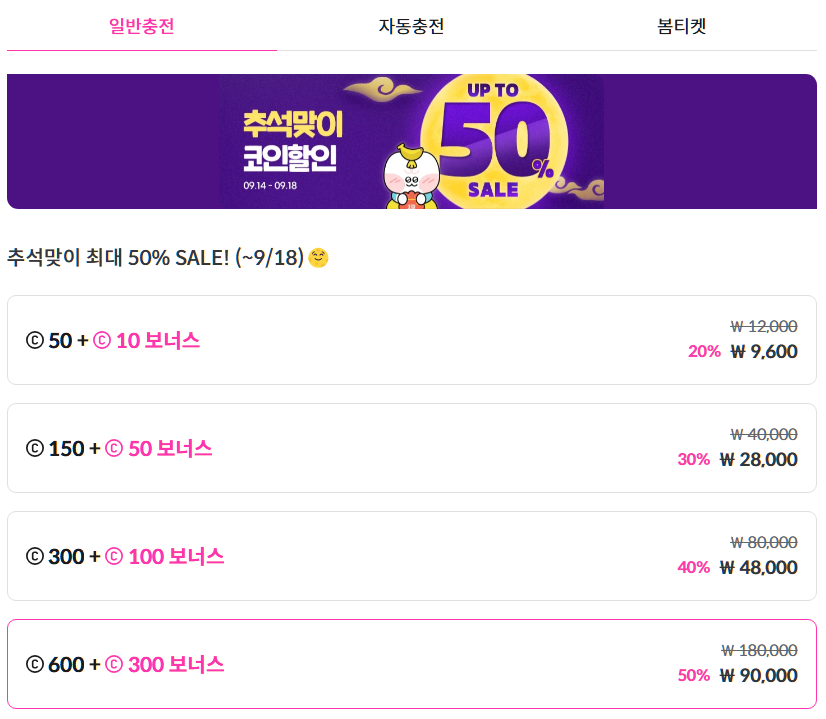
Task: Open the 봄티켓 tab
Action: click(682, 26)
